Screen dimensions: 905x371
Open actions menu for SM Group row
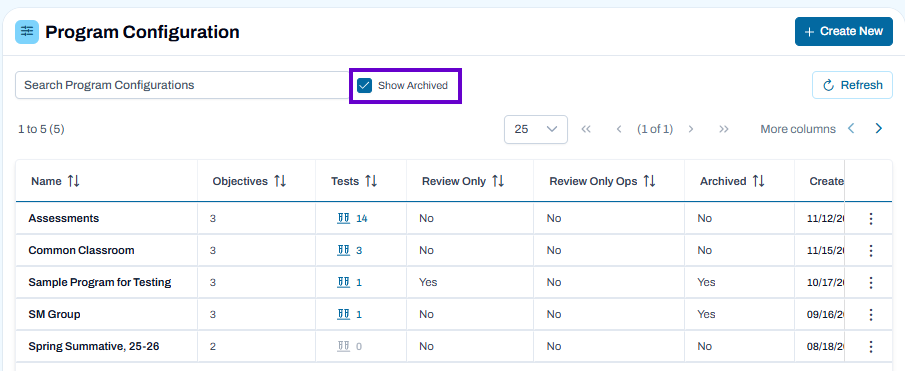point(871,314)
